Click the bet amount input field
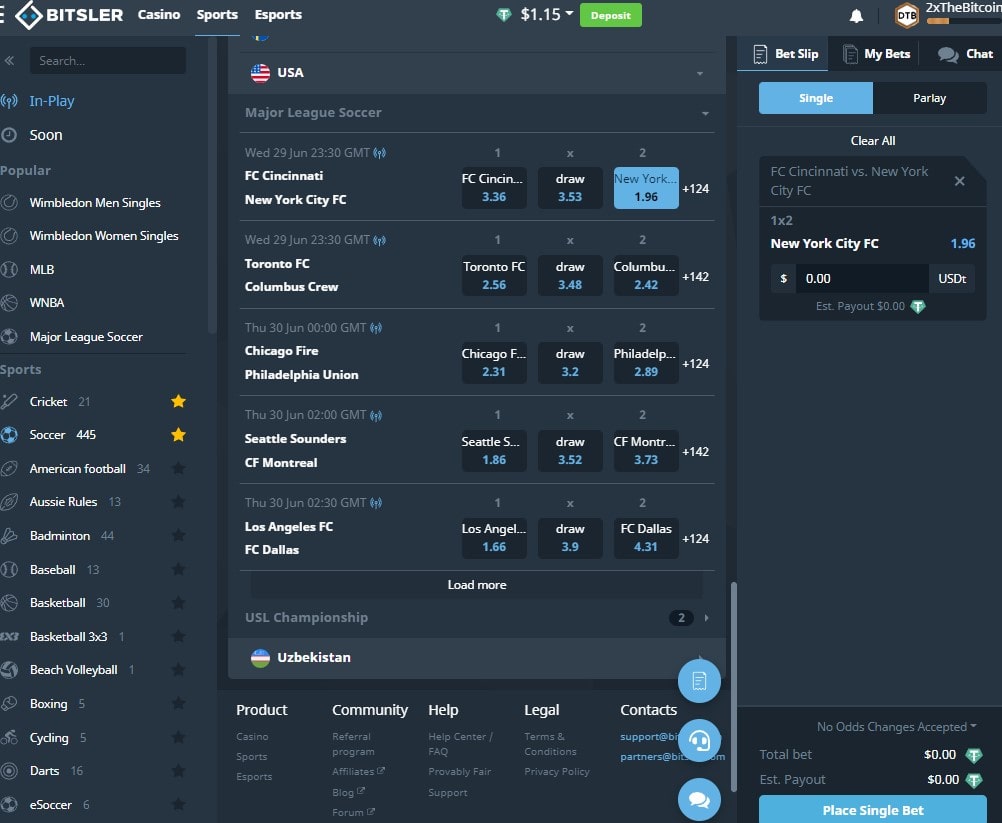 [861, 279]
